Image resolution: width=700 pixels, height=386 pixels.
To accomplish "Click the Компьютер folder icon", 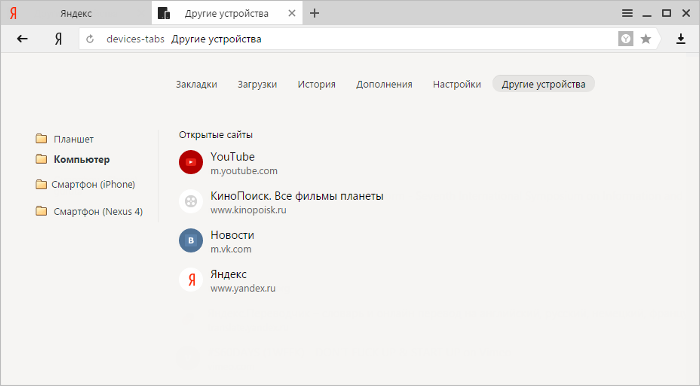I will pyautogui.click(x=41, y=159).
